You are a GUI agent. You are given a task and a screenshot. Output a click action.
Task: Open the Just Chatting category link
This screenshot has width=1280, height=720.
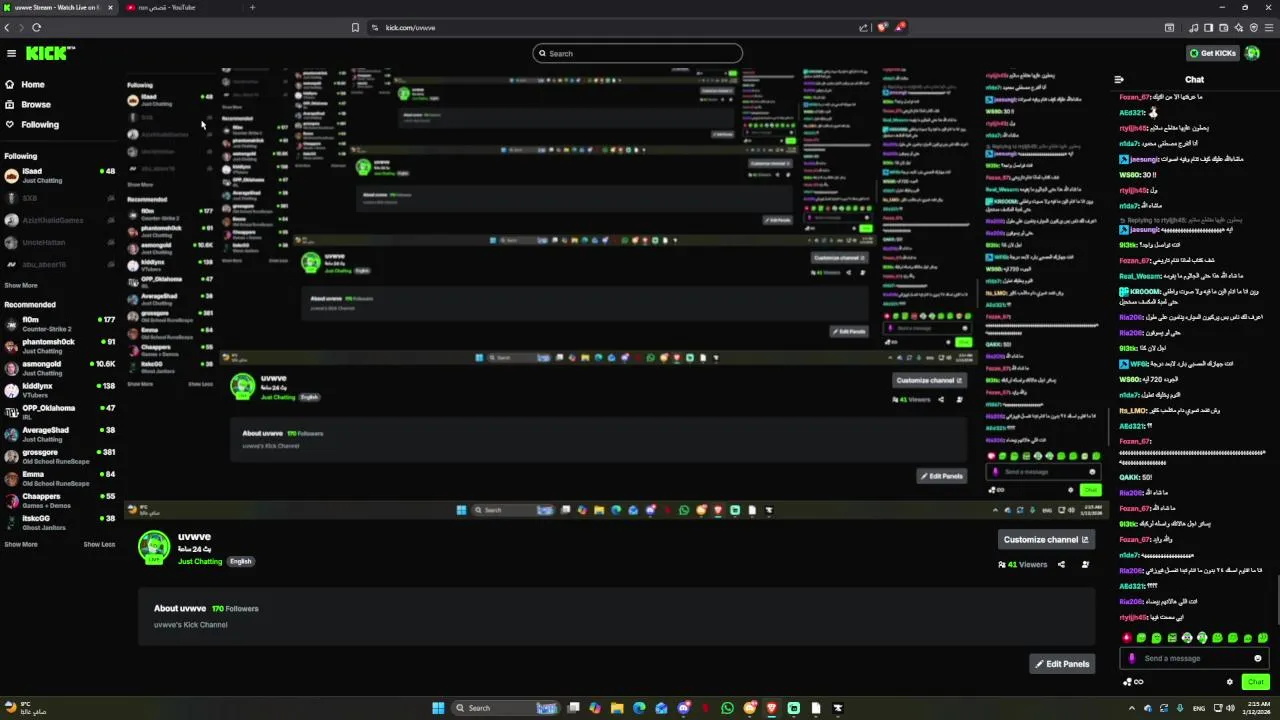coord(200,561)
